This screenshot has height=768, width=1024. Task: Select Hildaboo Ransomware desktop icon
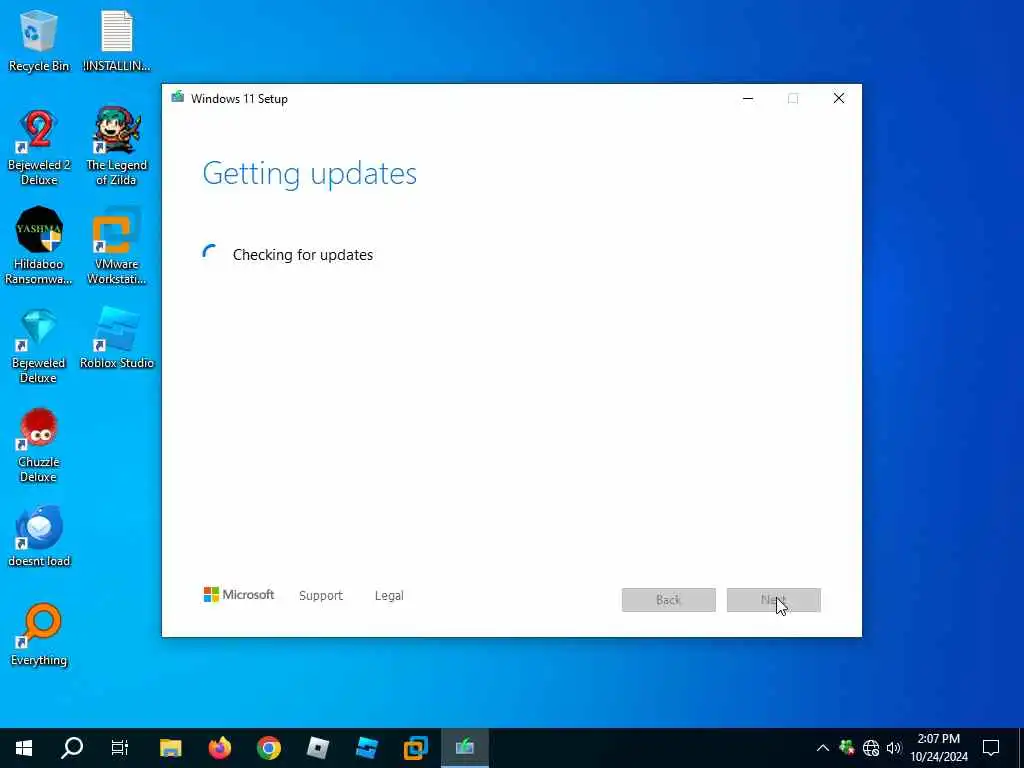pyautogui.click(x=39, y=246)
